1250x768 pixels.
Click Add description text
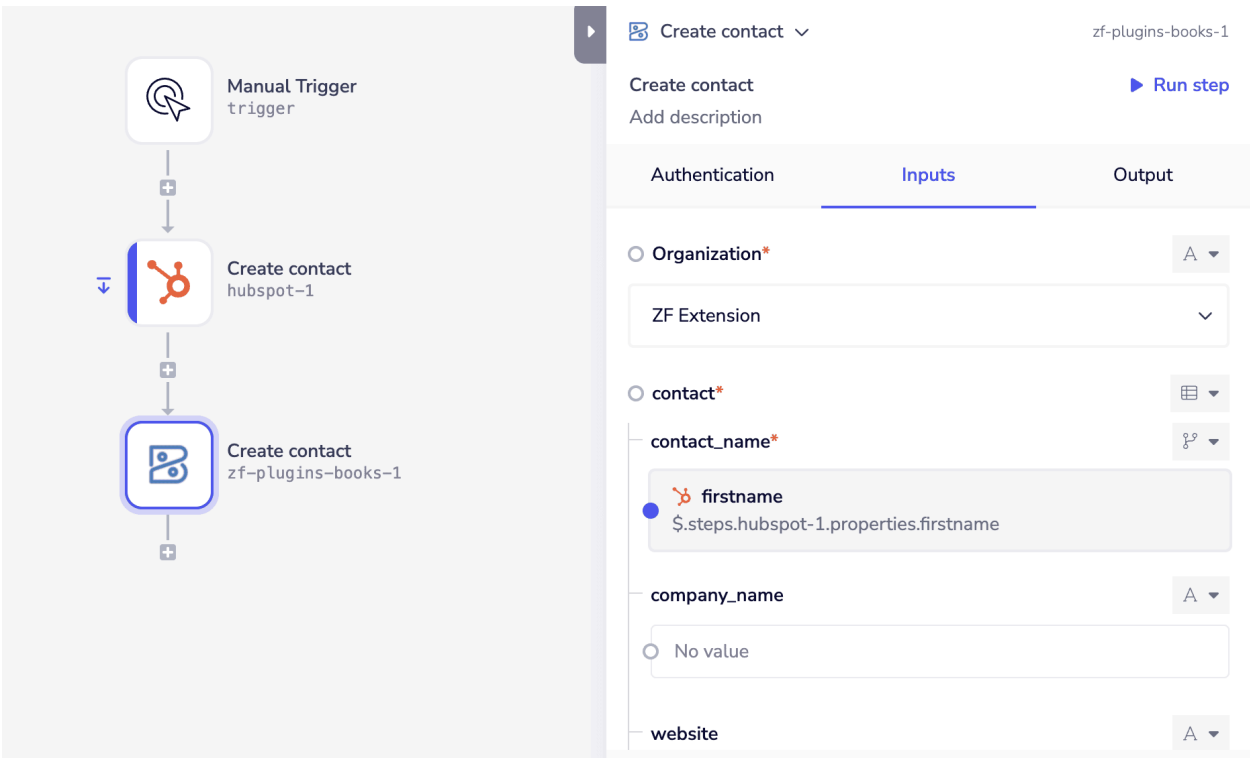[695, 117]
